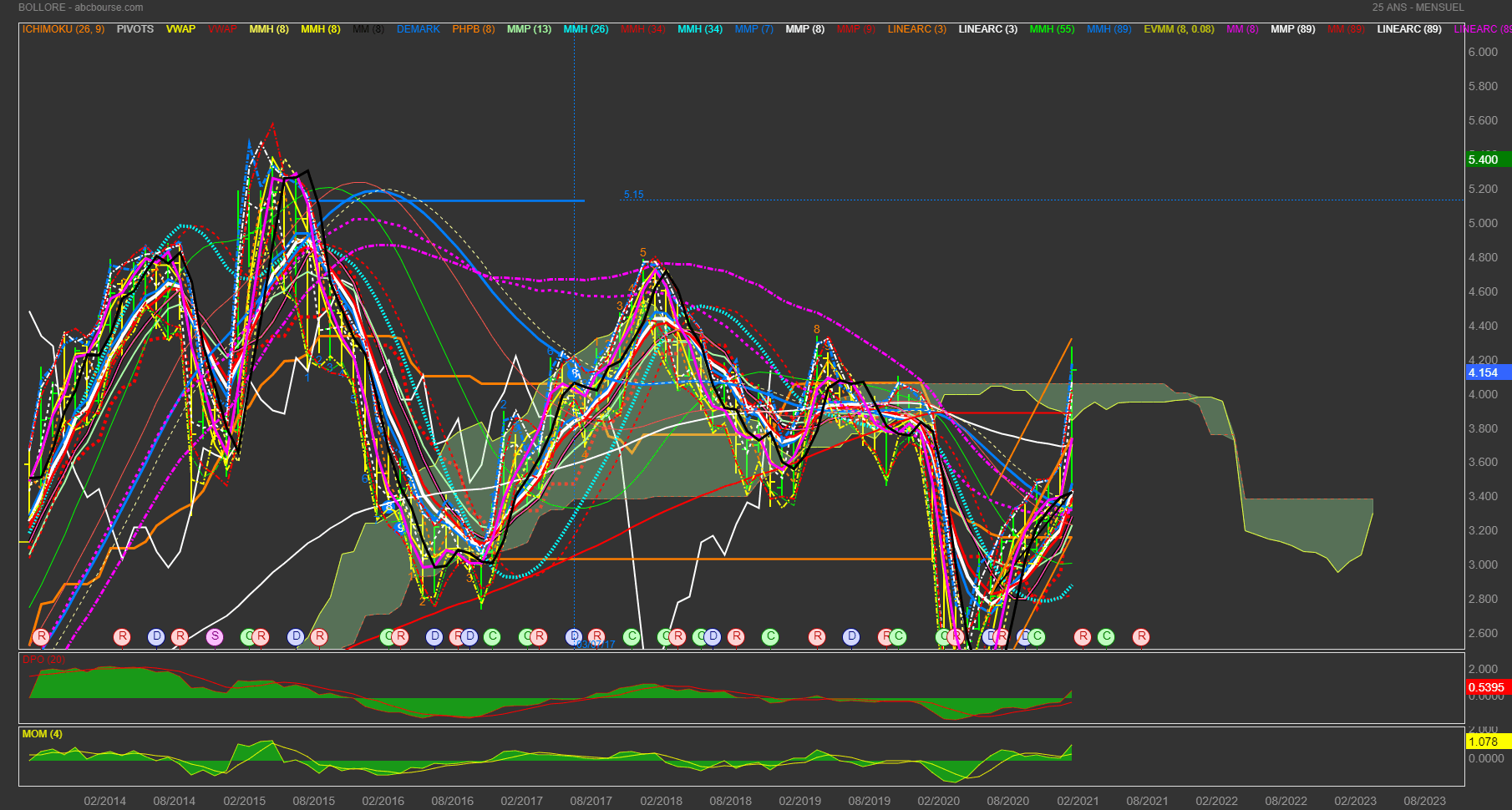Click the black MM (8) label

tap(368, 29)
